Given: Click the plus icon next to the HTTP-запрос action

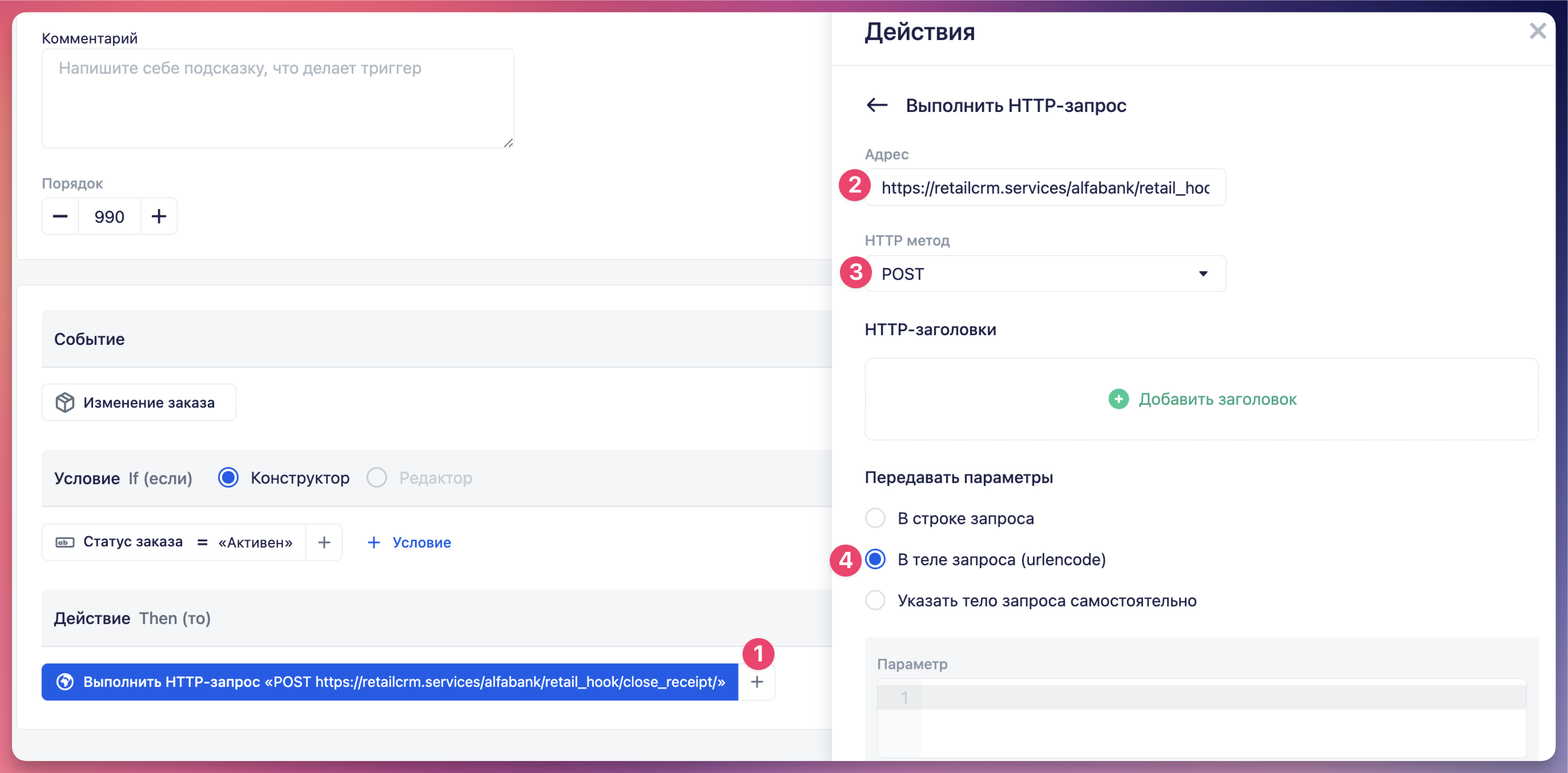Looking at the screenshot, I should (757, 682).
